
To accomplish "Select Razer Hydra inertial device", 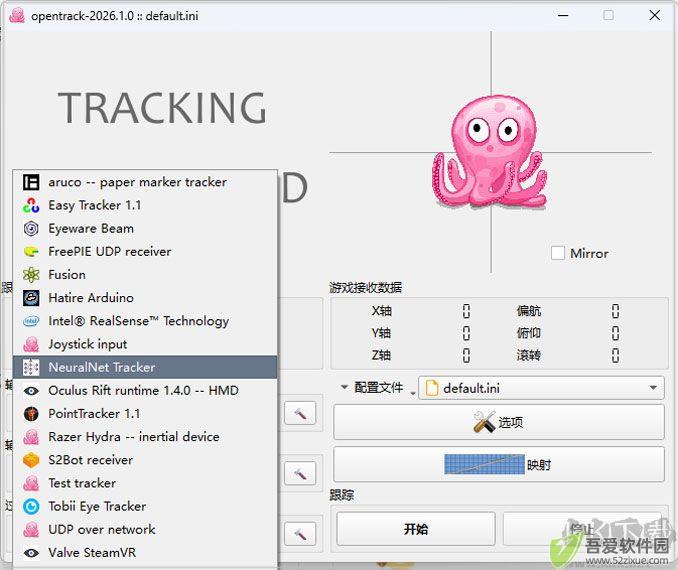I will (145, 437).
